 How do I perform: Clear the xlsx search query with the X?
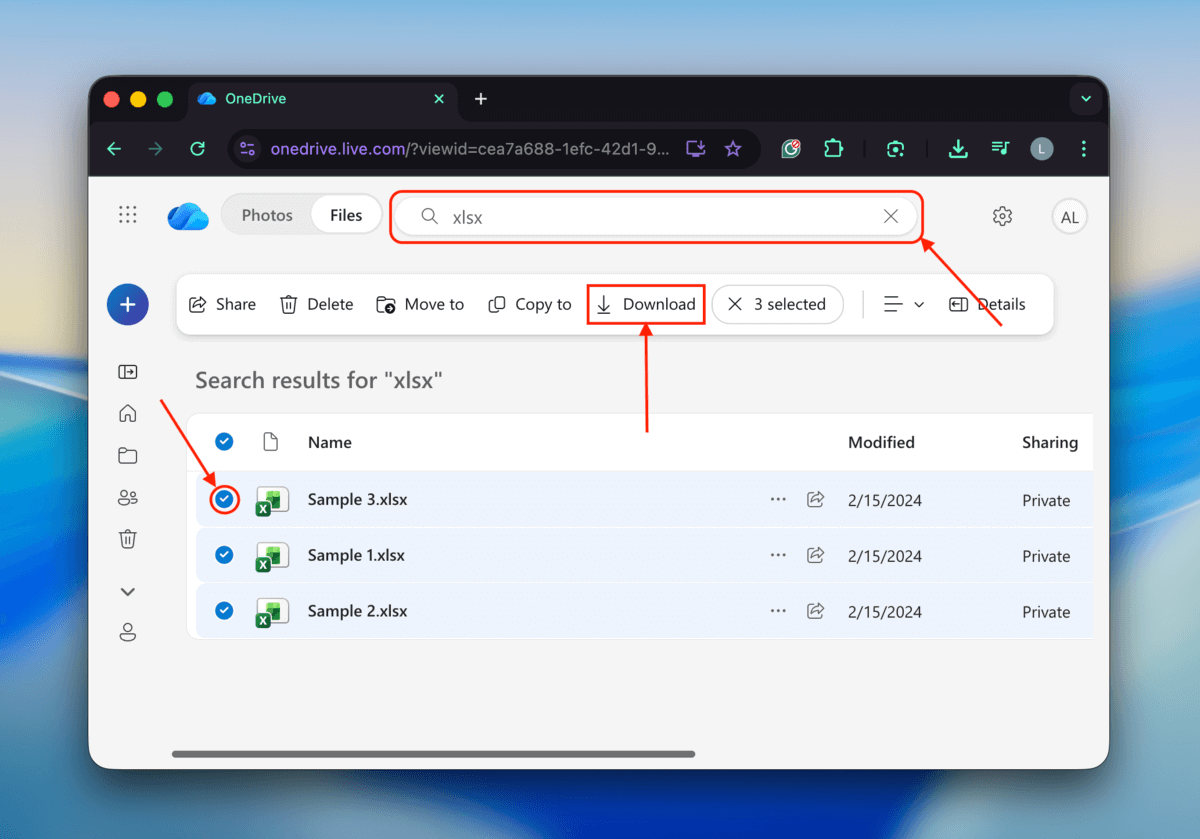890,216
